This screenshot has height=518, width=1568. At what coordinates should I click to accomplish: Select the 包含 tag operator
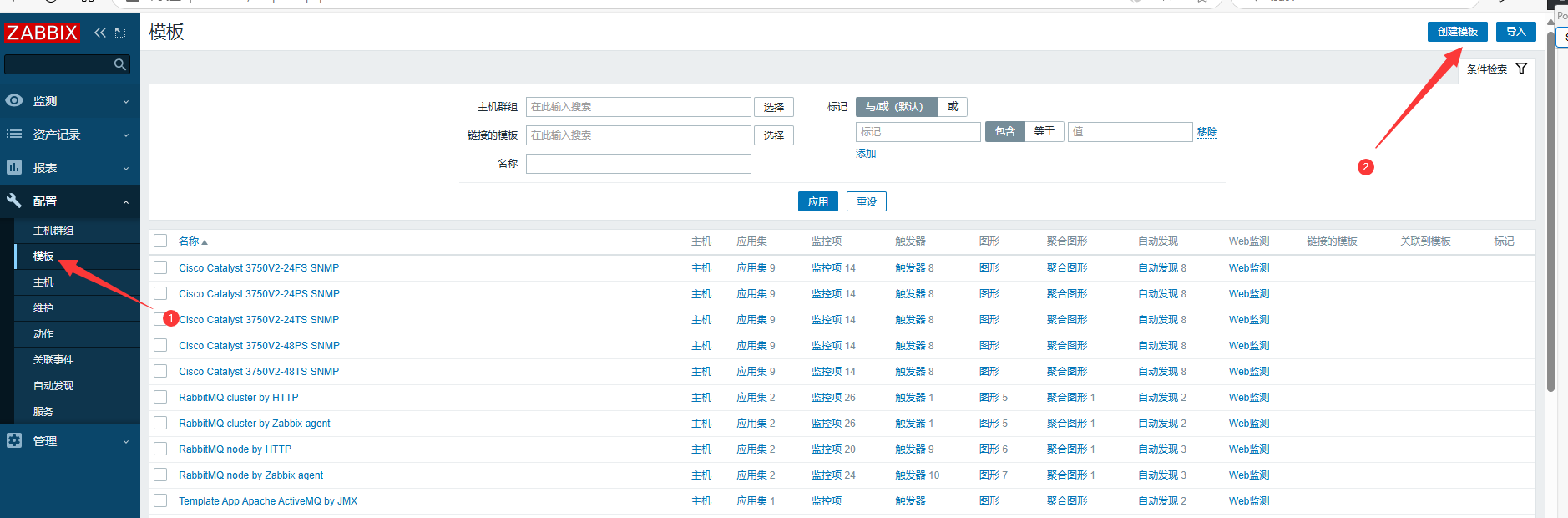click(1005, 131)
